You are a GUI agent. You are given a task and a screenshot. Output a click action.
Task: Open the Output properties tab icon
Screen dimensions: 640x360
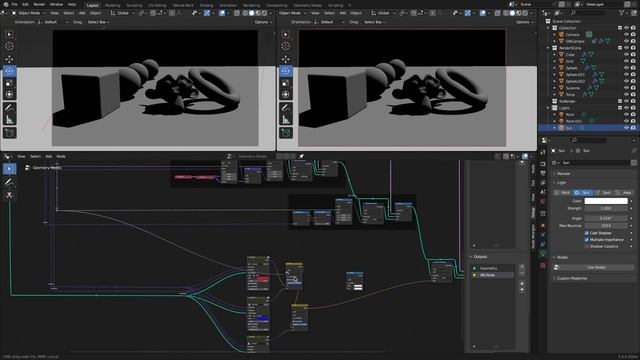(x=543, y=173)
